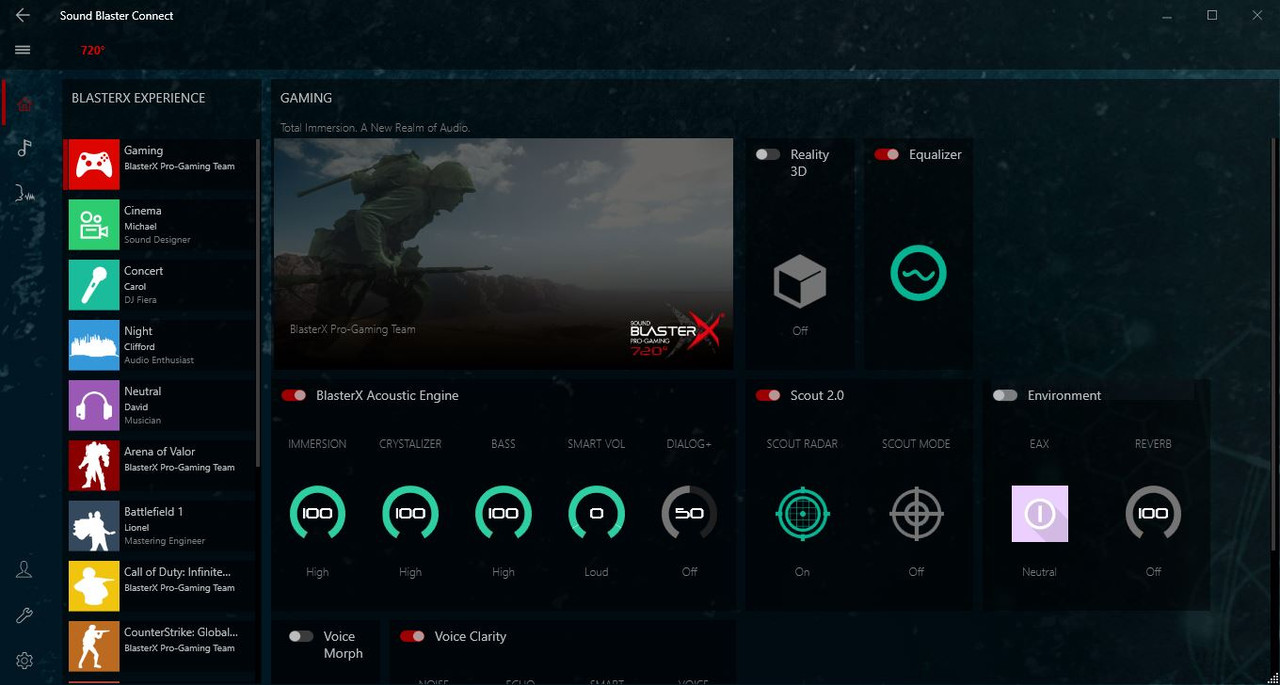Click the Reality 3D cube icon
Viewport: 1280px width, 685px height.
tap(800, 281)
